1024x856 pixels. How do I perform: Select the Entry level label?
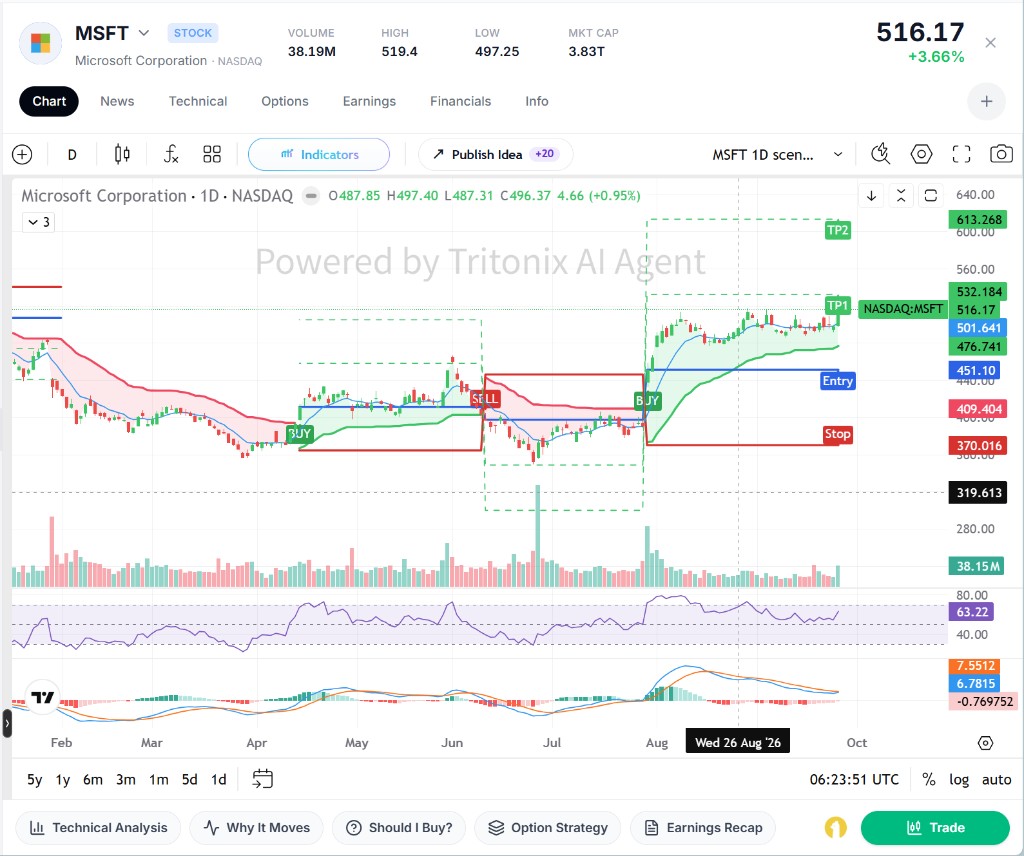(x=837, y=381)
